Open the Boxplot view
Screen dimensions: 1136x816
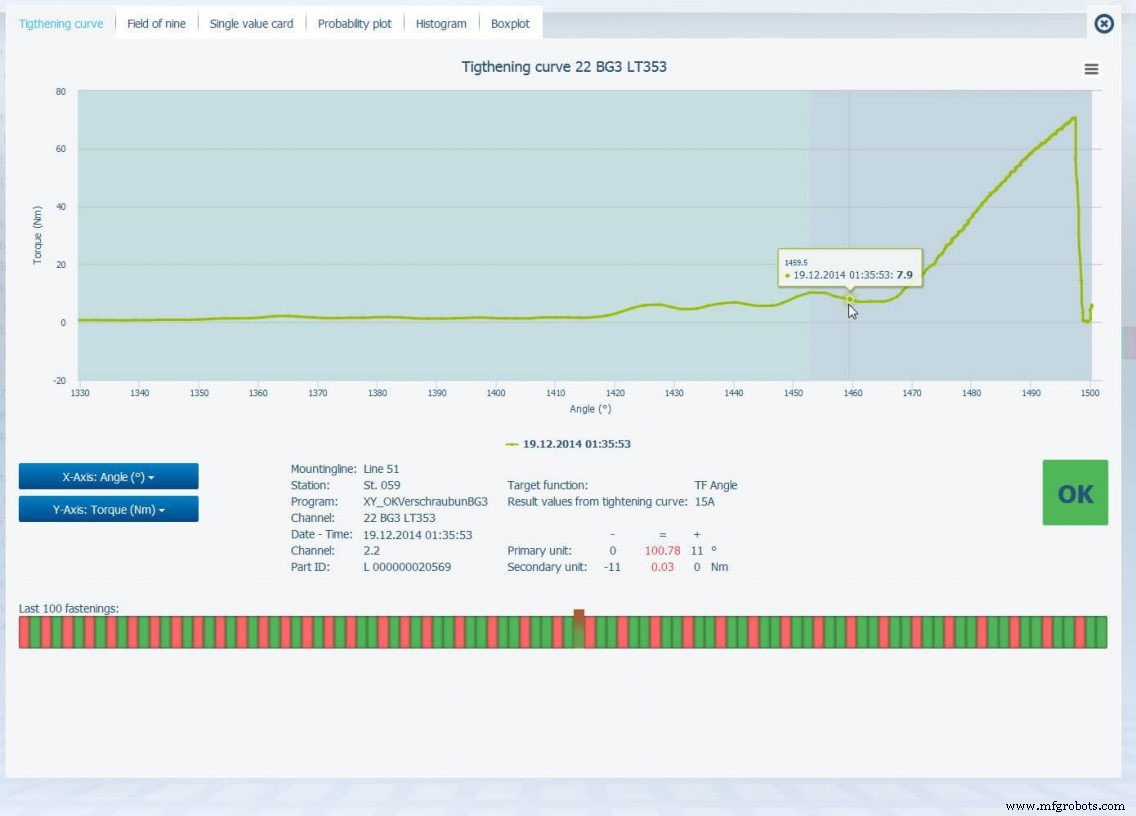511,23
